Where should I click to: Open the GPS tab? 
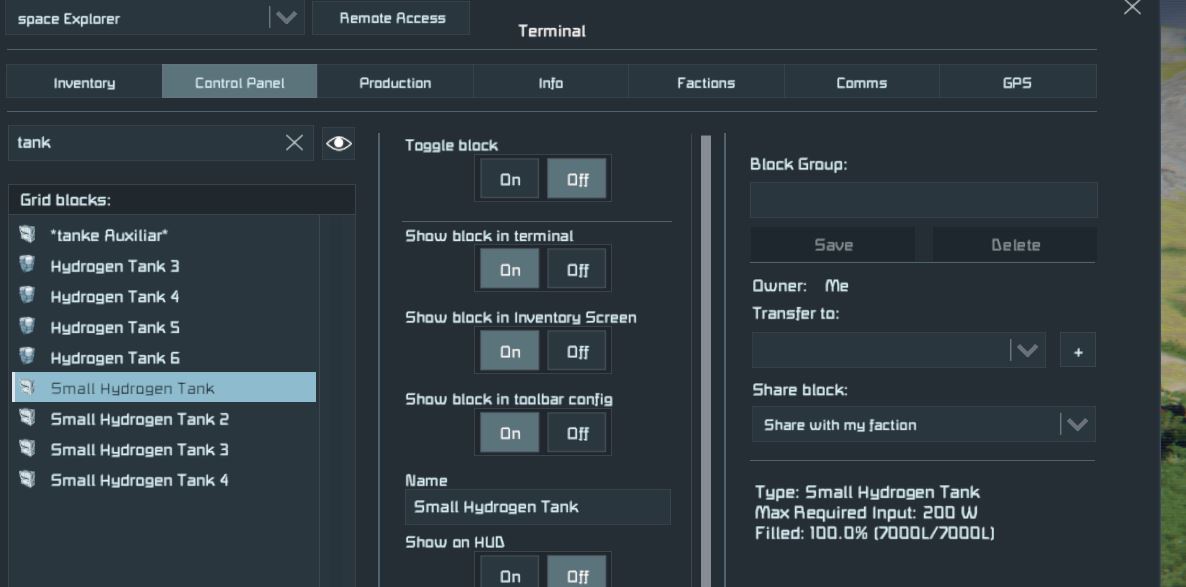(x=1017, y=83)
